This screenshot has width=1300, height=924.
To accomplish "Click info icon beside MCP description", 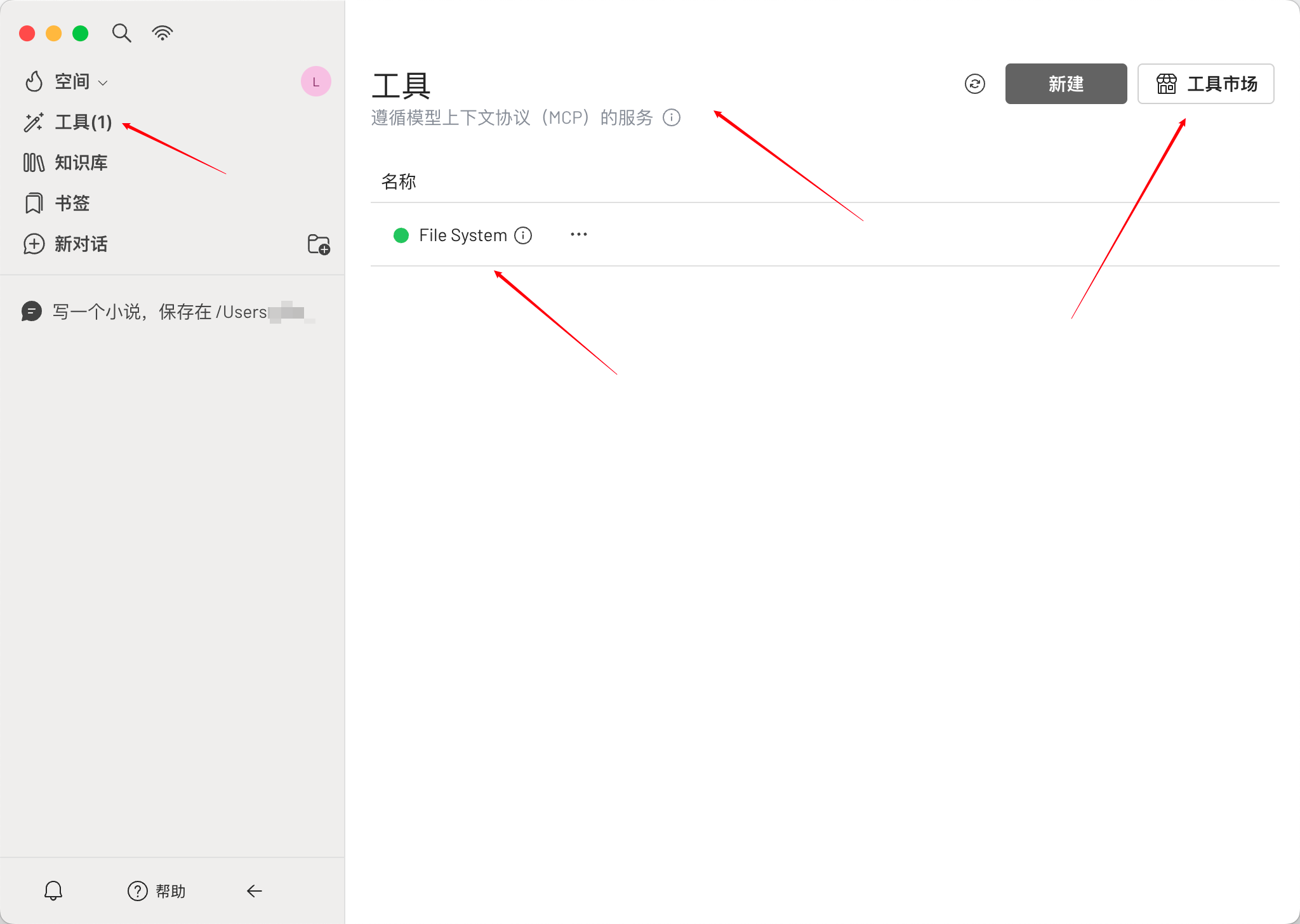I will coord(672,117).
